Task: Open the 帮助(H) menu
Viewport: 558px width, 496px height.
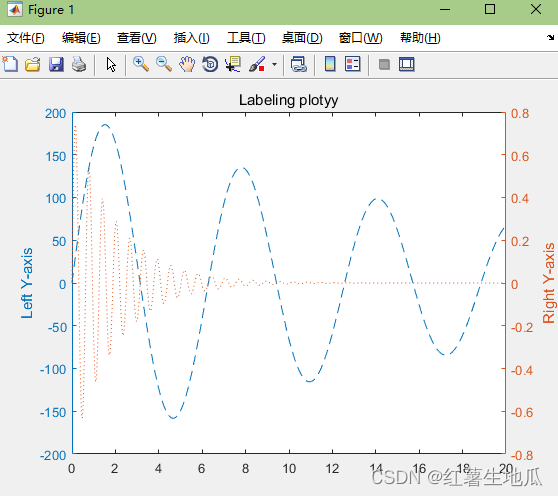Action: coord(420,38)
